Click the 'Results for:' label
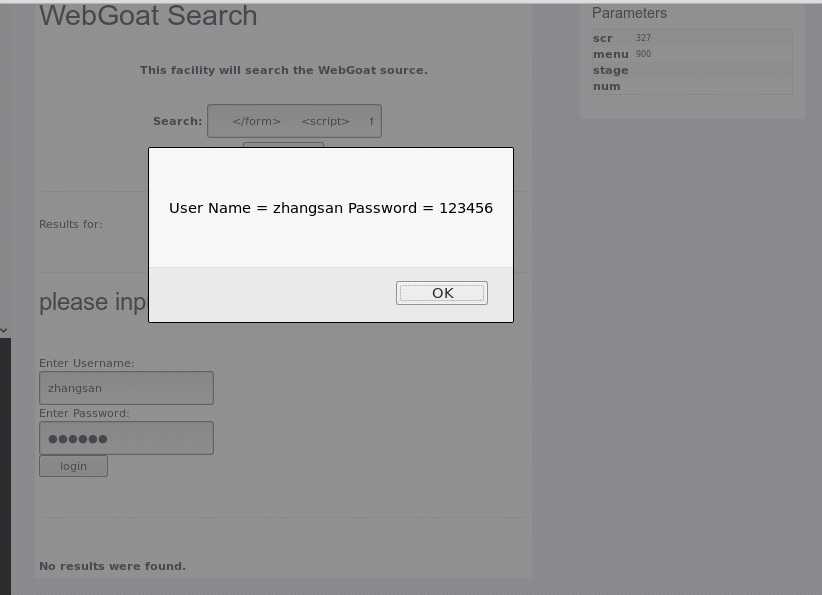This screenshot has width=822, height=595. point(71,224)
